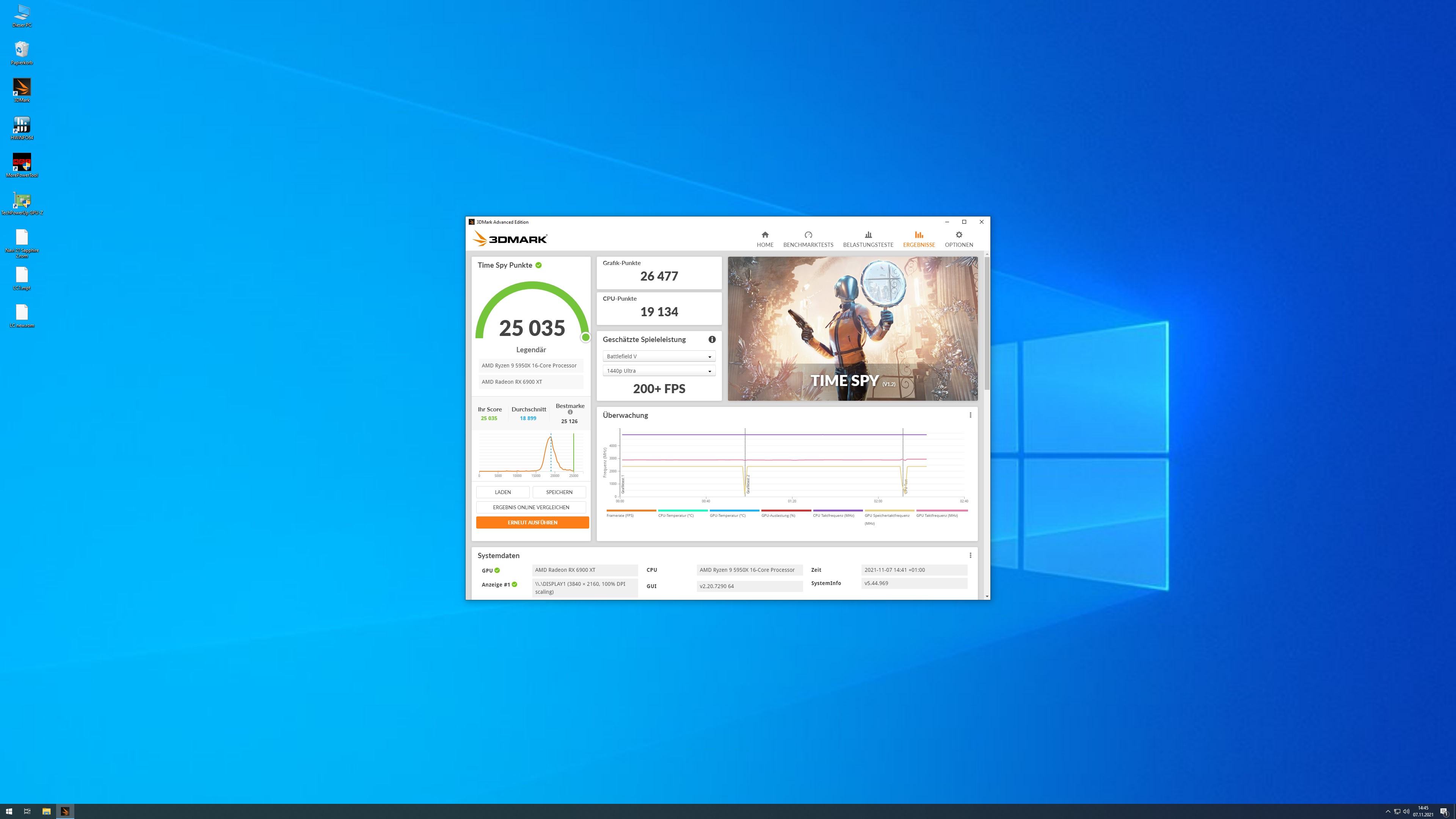1456x819 pixels.
Task: Switch to the Ergebnisse tab
Action: tap(918, 239)
